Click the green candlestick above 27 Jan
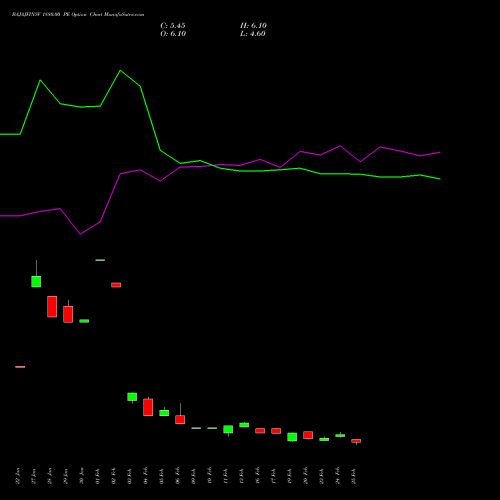 click(36, 281)
